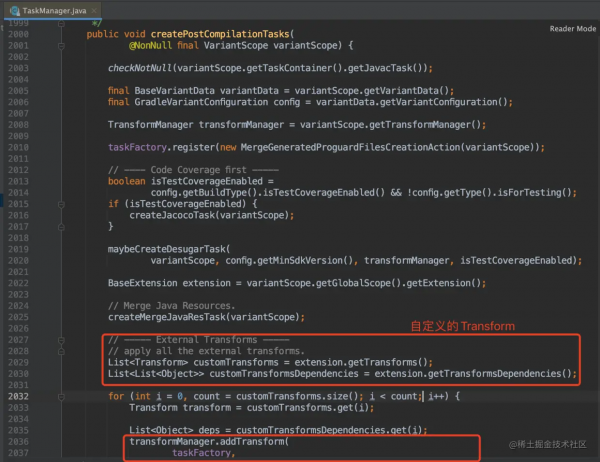Switch to the TaskManager.java tab

[52, 9]
